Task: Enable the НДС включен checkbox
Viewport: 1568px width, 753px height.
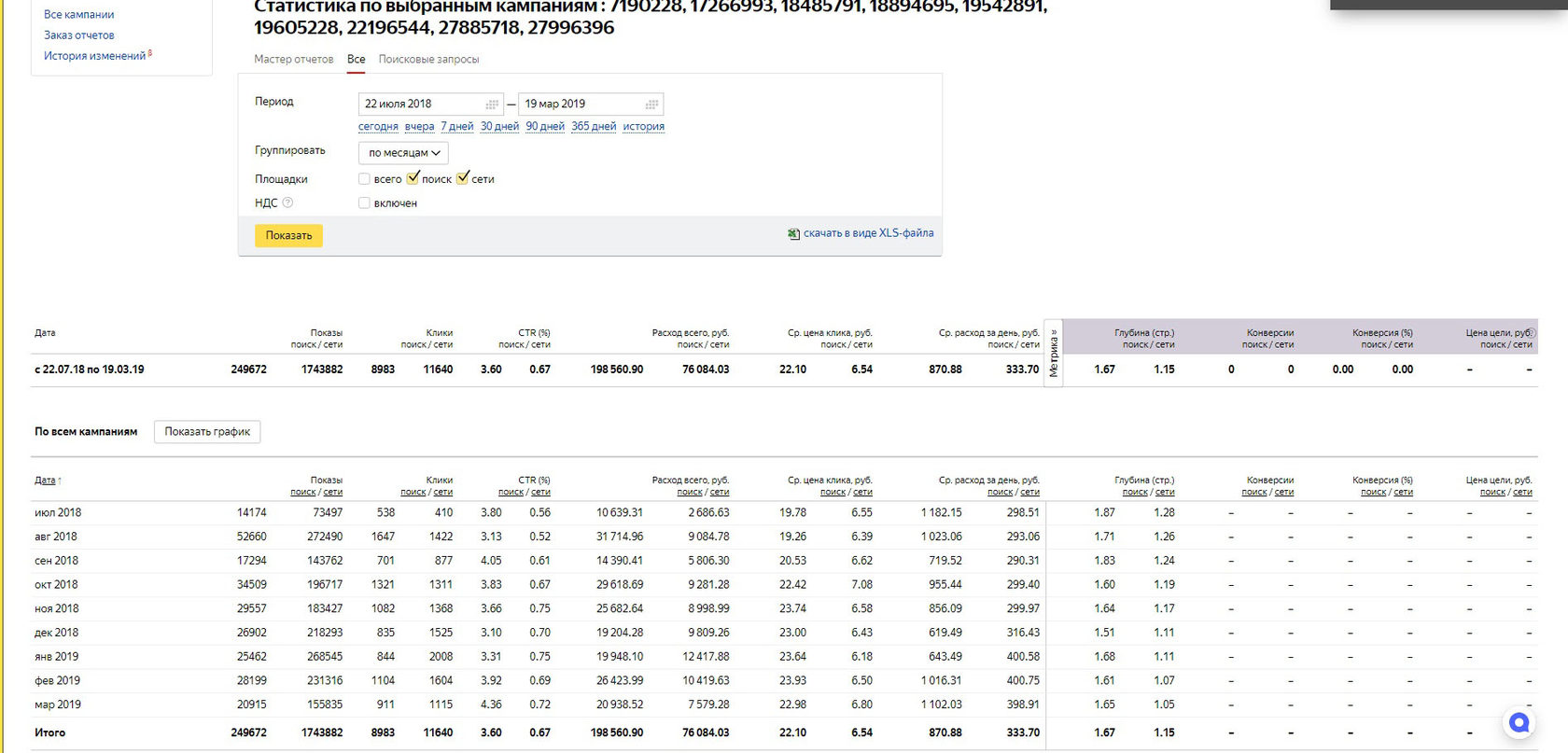Action: 364,203
